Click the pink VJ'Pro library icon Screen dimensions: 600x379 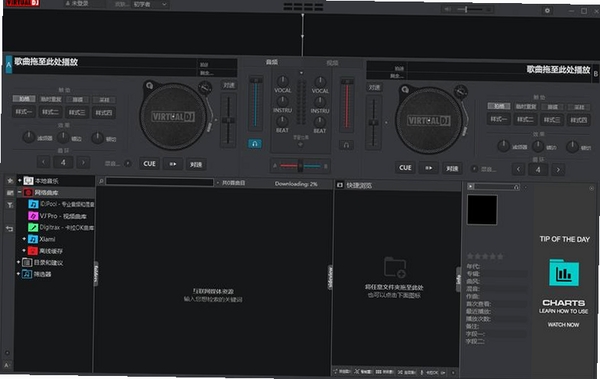(x=33, y=216)
